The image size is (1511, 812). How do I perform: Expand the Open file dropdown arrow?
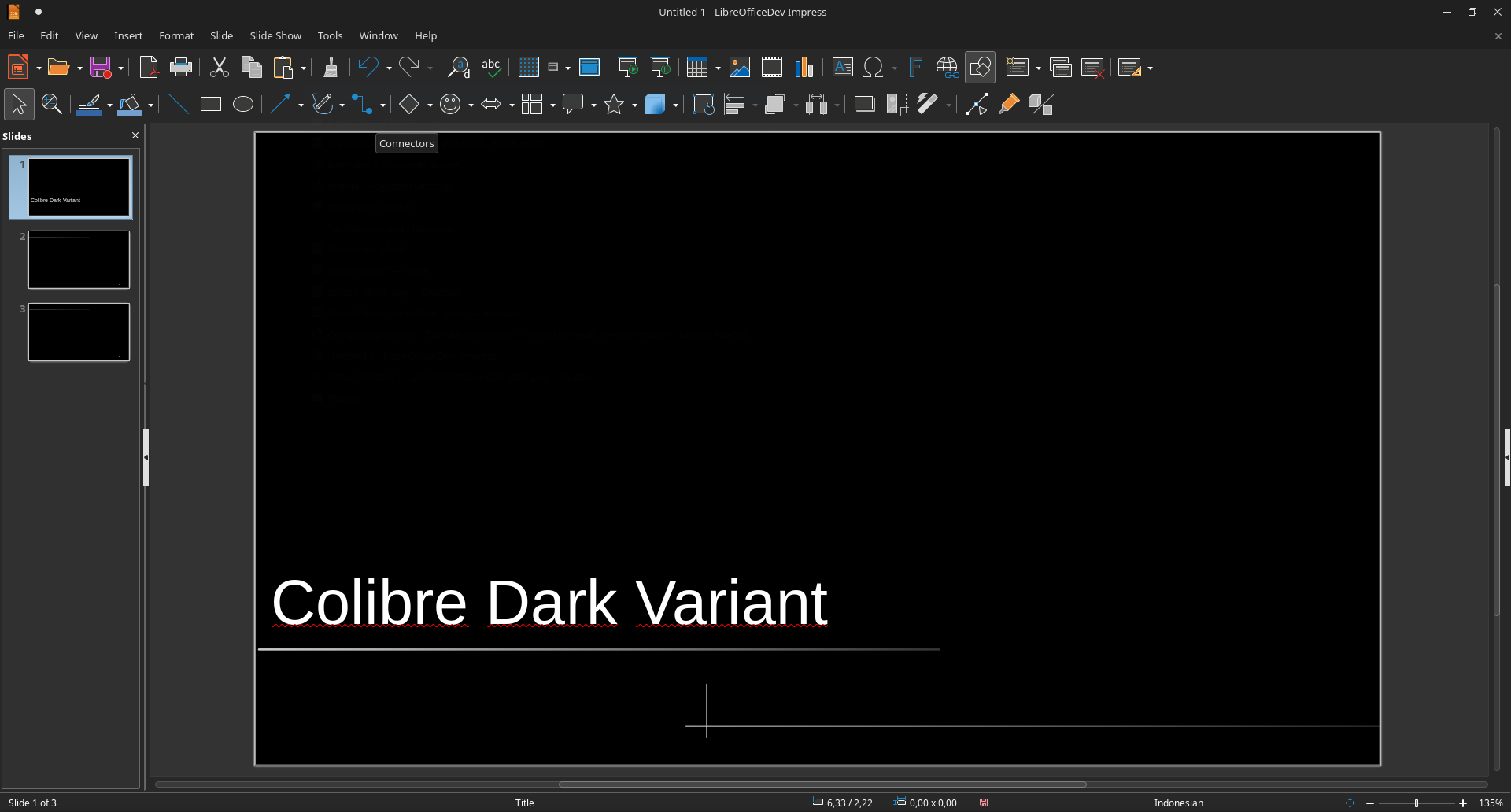(79, 68)
